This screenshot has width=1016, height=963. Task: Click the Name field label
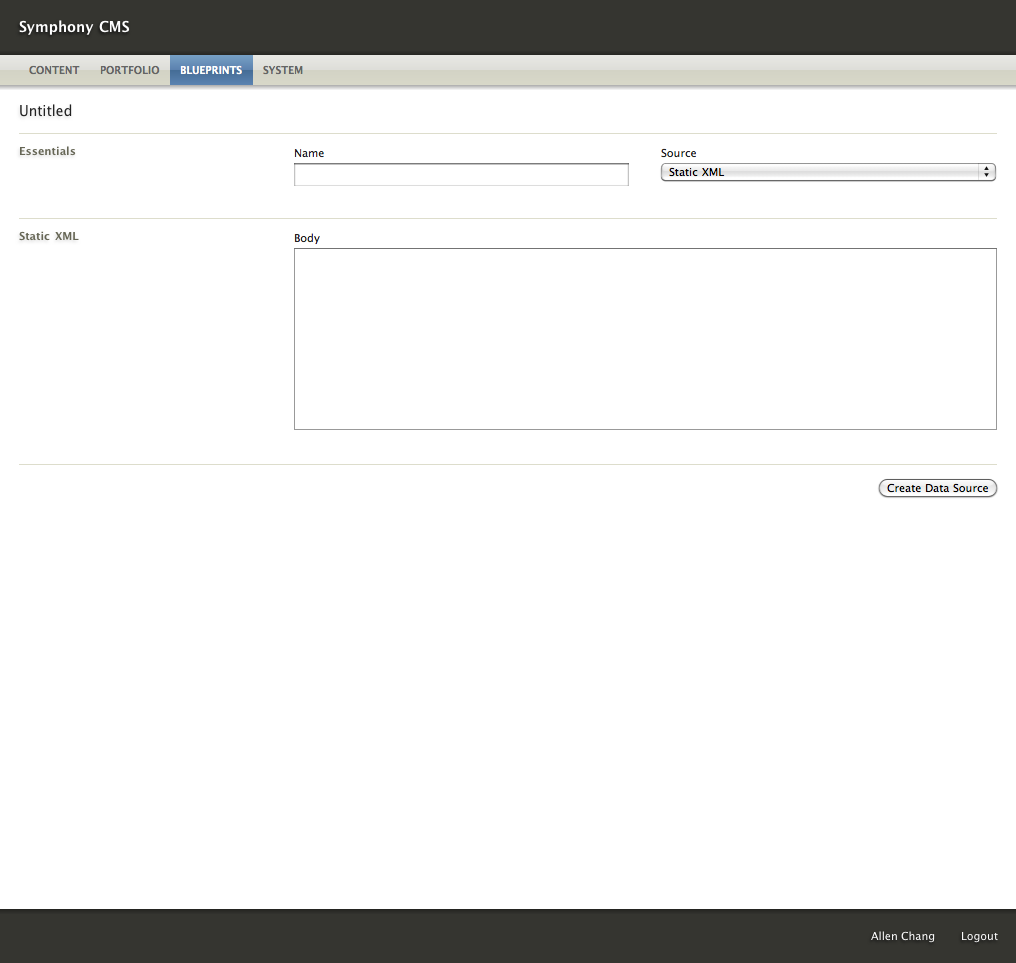tap(309, 153)
